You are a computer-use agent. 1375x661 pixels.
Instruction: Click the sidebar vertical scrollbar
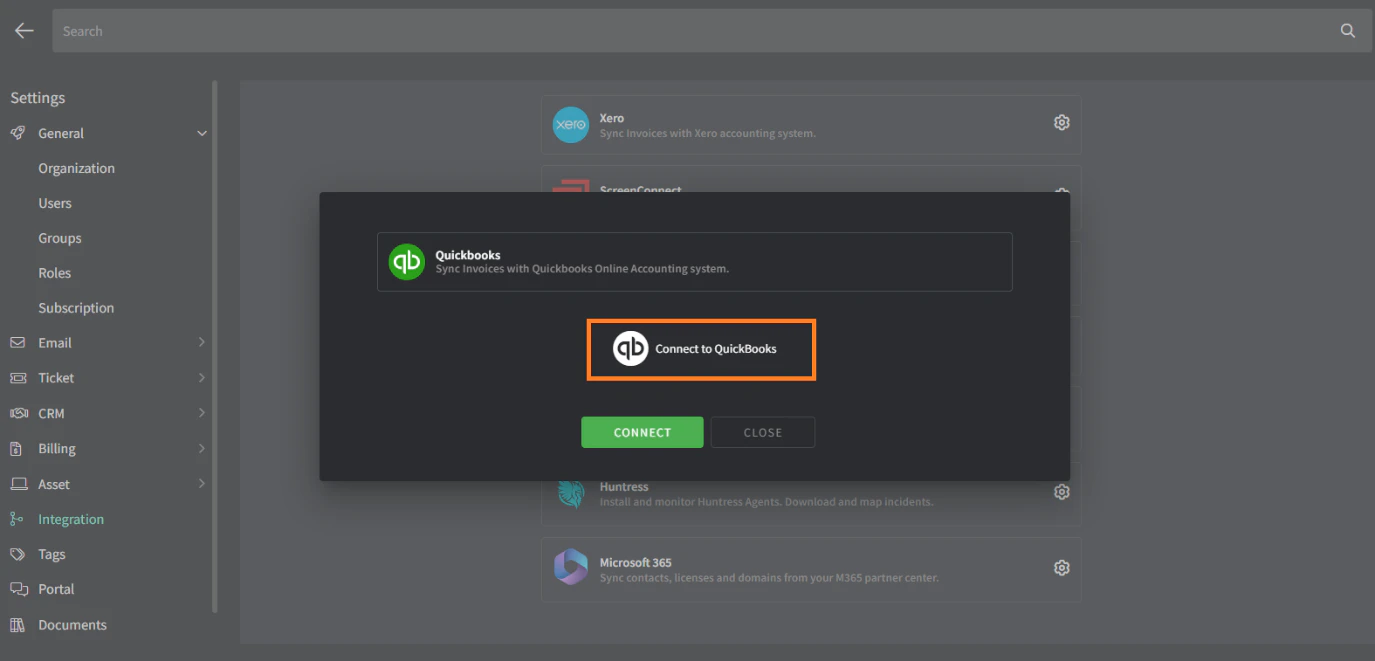[215, 346]
